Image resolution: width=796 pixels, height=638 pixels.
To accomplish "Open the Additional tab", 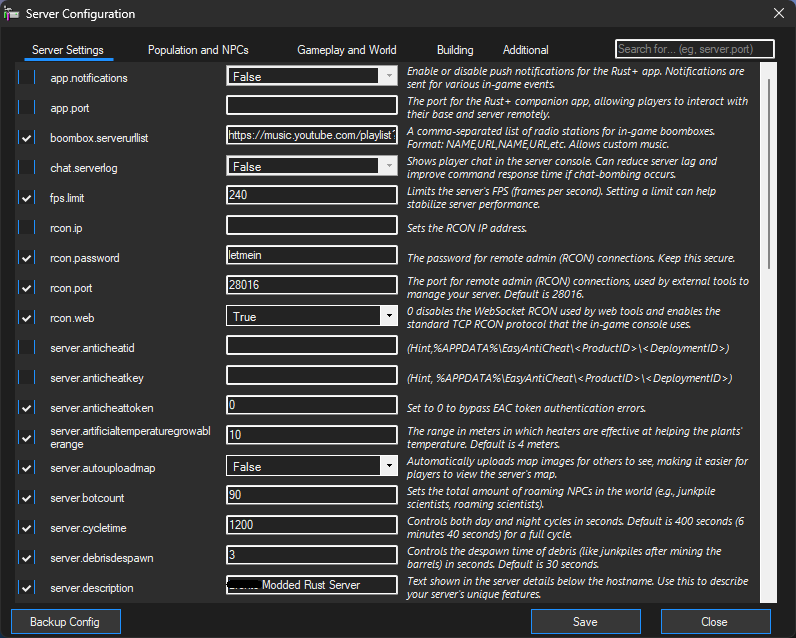I will (x=525, y=50).
